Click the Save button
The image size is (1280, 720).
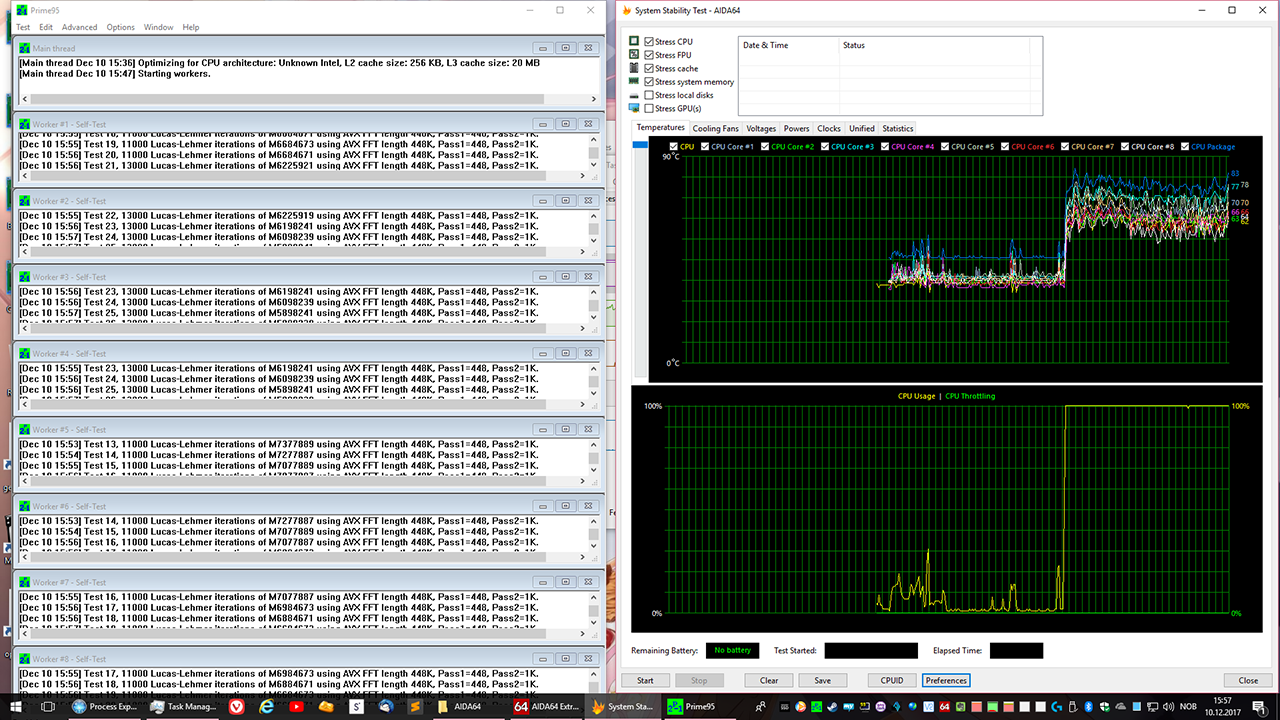[x=822, y=680]
